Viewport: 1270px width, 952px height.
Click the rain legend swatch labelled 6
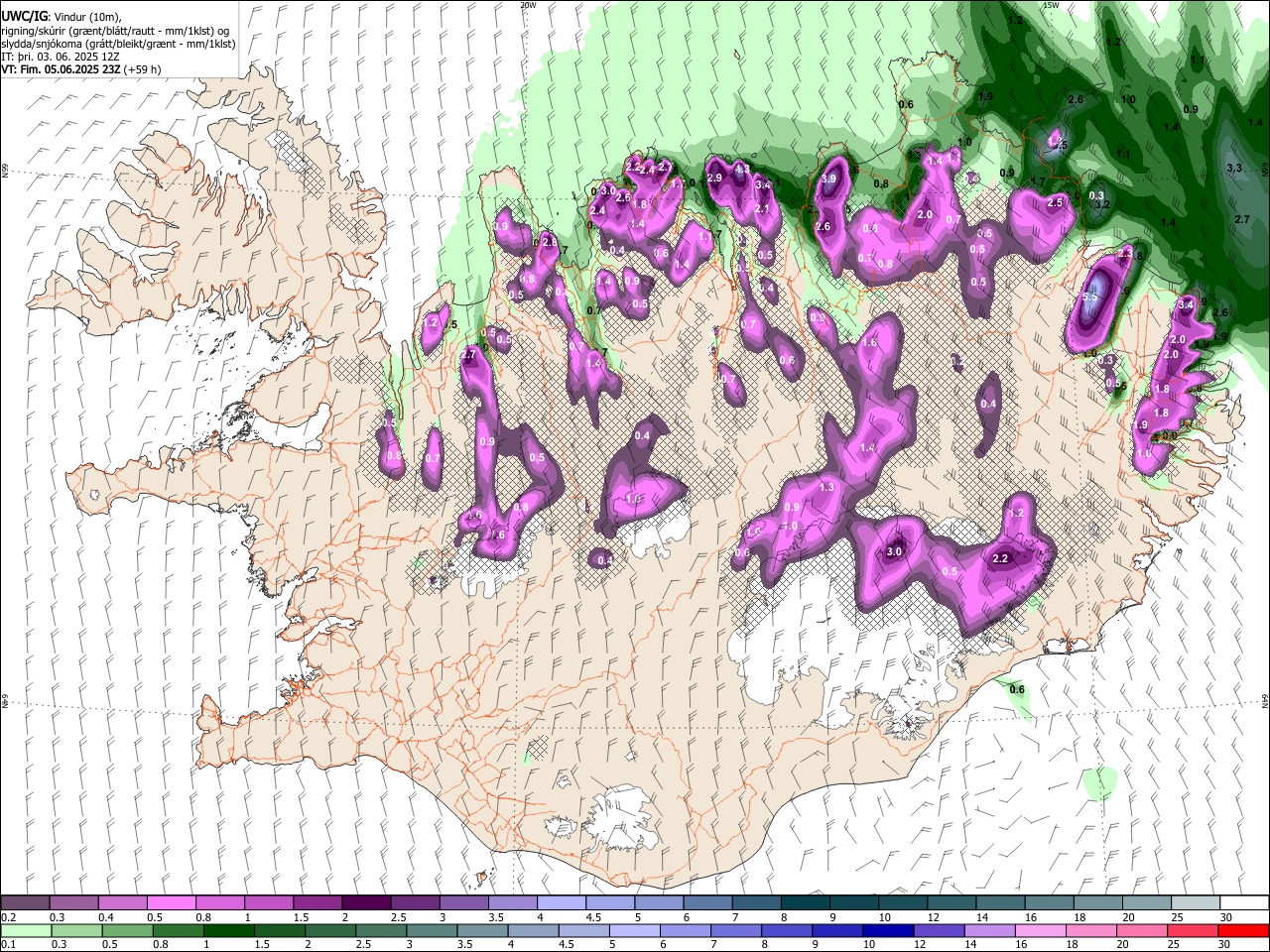685,930
